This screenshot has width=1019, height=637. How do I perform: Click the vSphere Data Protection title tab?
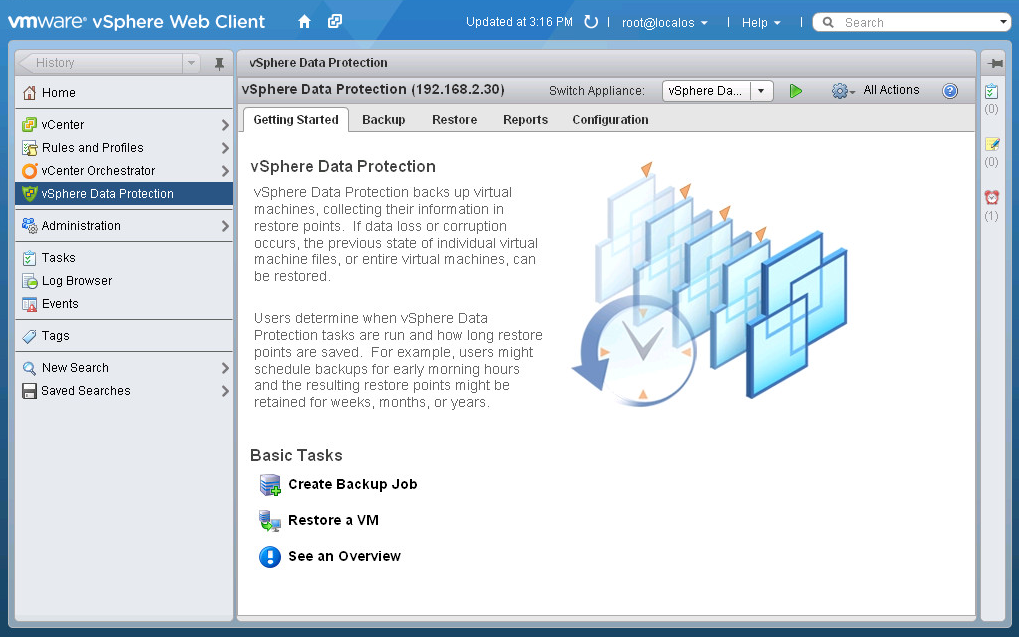coord(318,63)
